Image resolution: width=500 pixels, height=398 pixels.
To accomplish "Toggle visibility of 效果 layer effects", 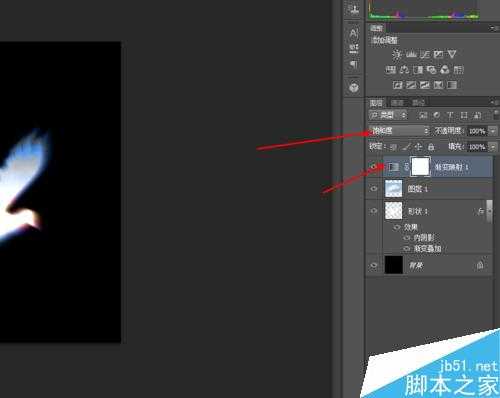I will click(x=397, y=227).
